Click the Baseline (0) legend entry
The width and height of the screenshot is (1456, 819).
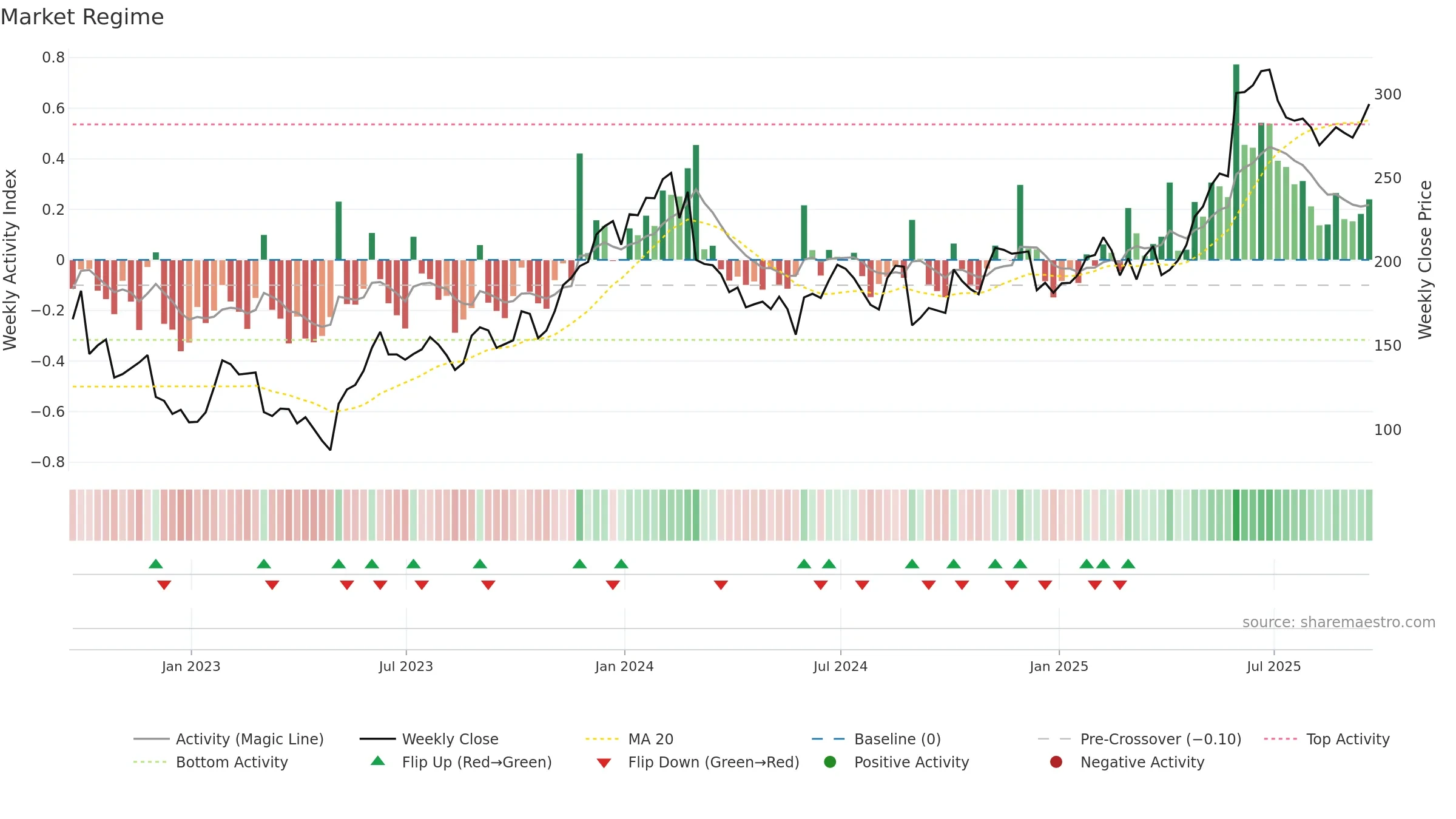pyautogui.click(x=876, y=739)
